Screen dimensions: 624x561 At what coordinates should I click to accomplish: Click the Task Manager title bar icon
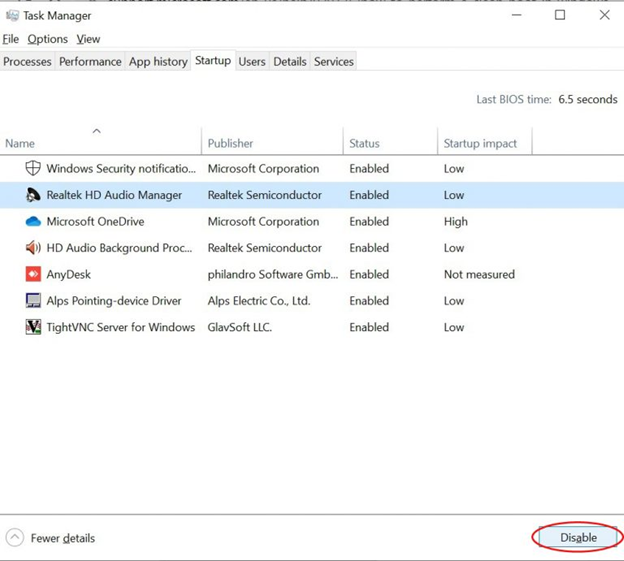(x=12, y=16)
